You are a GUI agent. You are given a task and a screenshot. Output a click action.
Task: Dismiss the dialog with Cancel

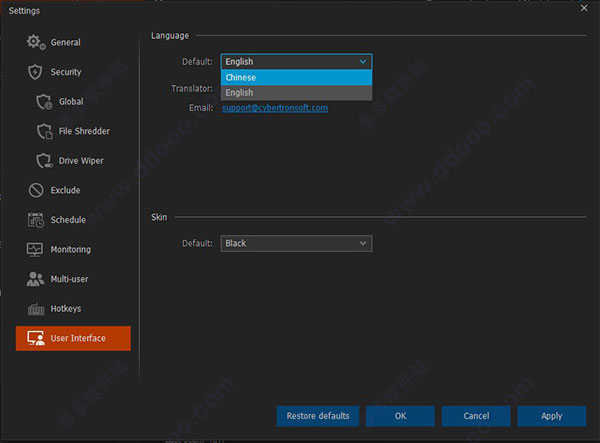click(476, 416)
